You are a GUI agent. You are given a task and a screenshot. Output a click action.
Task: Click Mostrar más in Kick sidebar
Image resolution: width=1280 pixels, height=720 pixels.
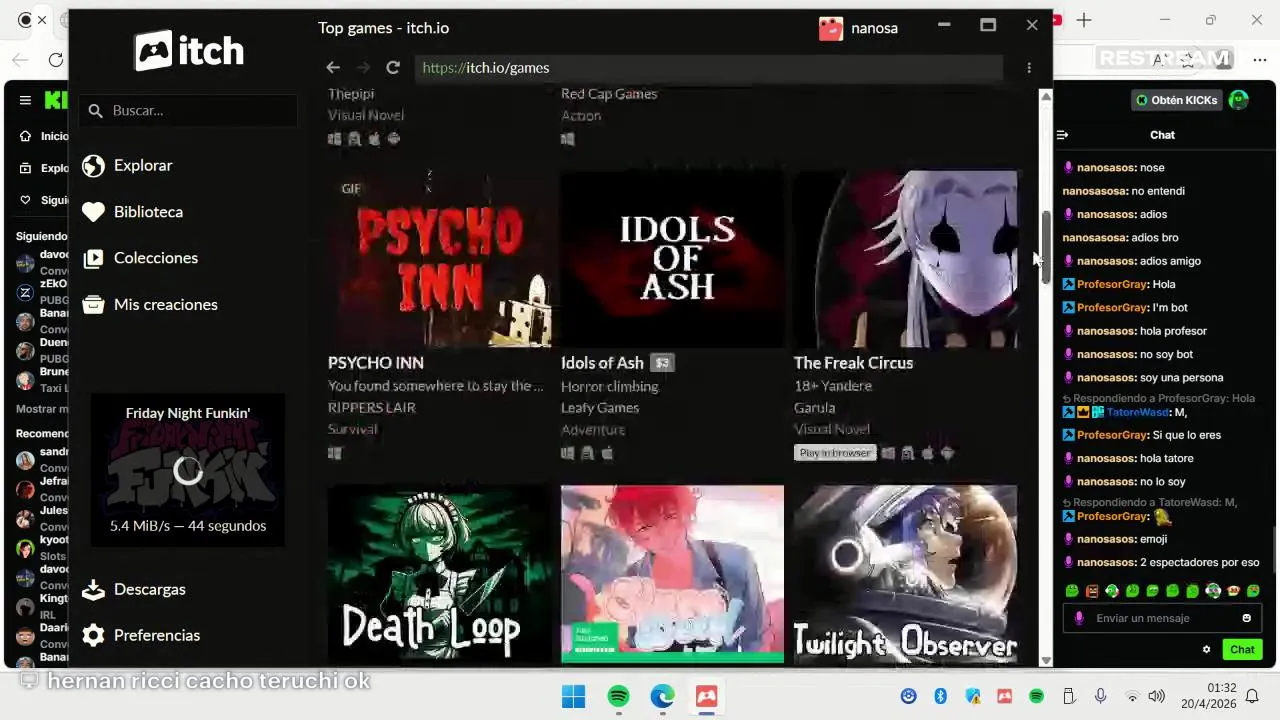click(42, 409)
